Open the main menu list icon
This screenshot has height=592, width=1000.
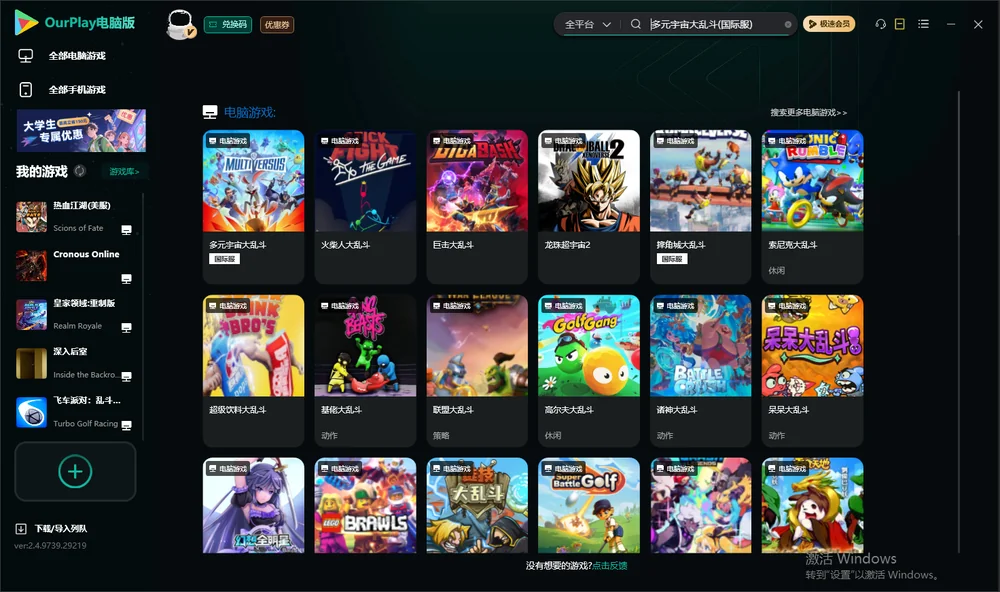click(923, 24)
